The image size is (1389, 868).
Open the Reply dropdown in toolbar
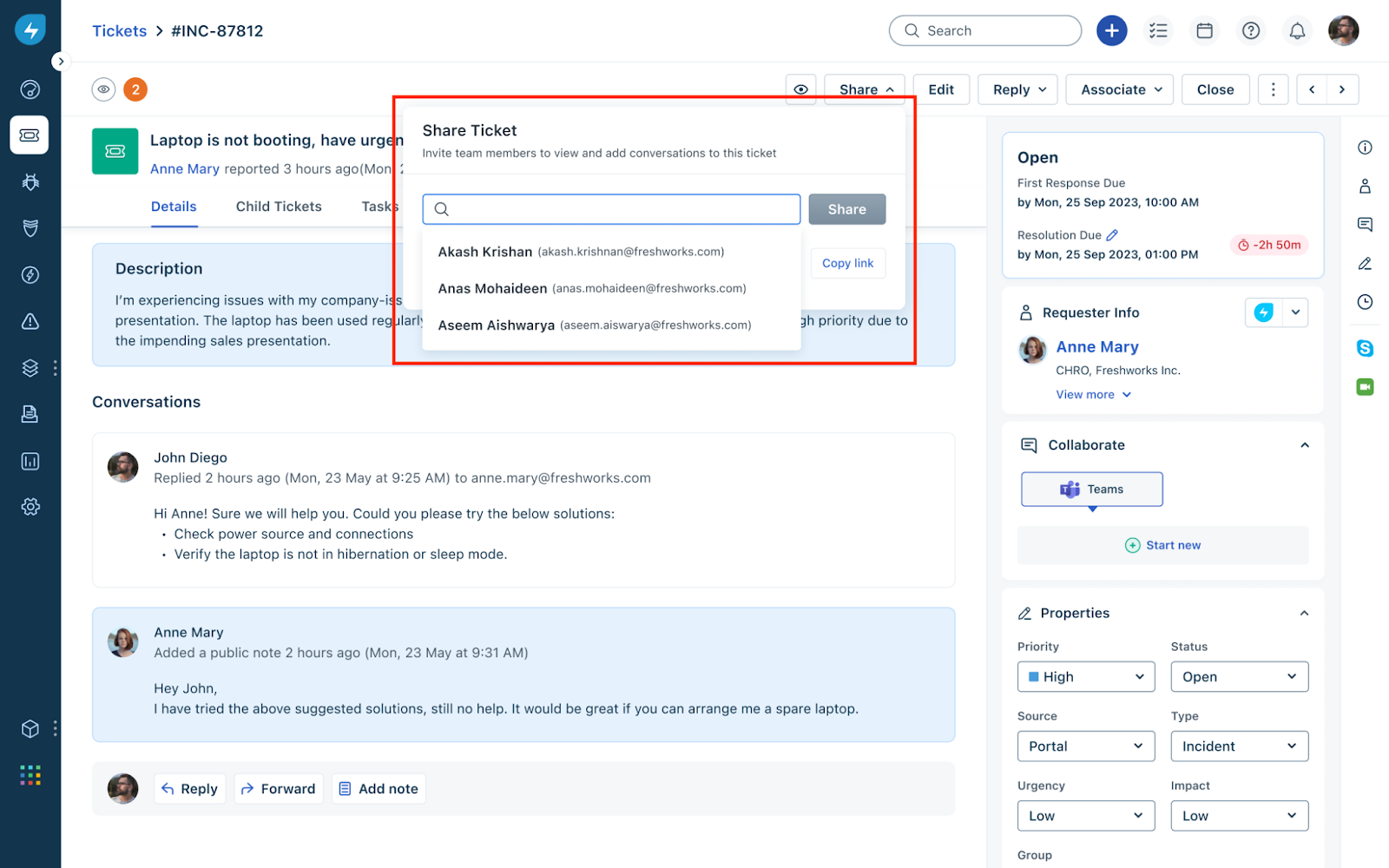1018,89
